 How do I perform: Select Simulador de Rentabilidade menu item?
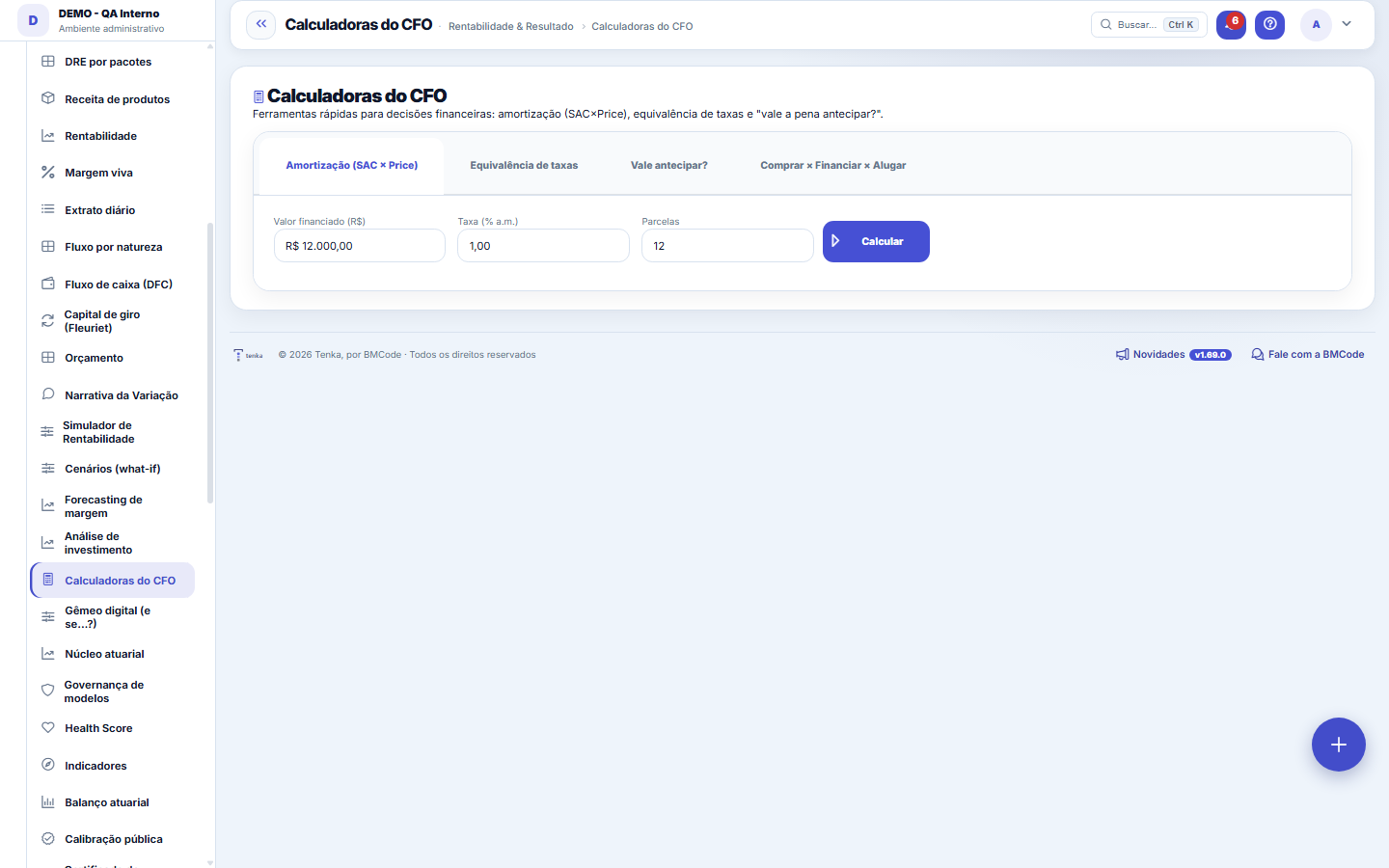(x=113, y=432)
